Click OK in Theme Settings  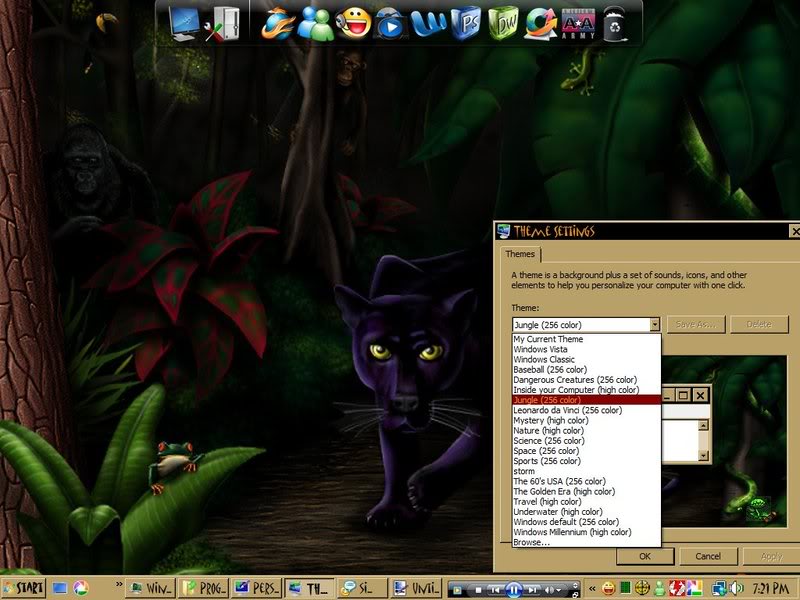tap(645, 556)
